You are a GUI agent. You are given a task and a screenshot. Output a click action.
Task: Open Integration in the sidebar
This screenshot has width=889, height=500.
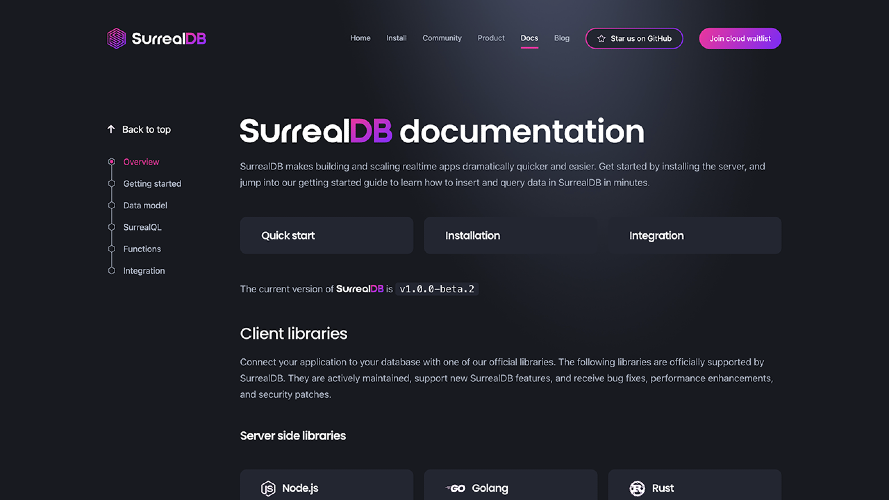coord(144,271)
